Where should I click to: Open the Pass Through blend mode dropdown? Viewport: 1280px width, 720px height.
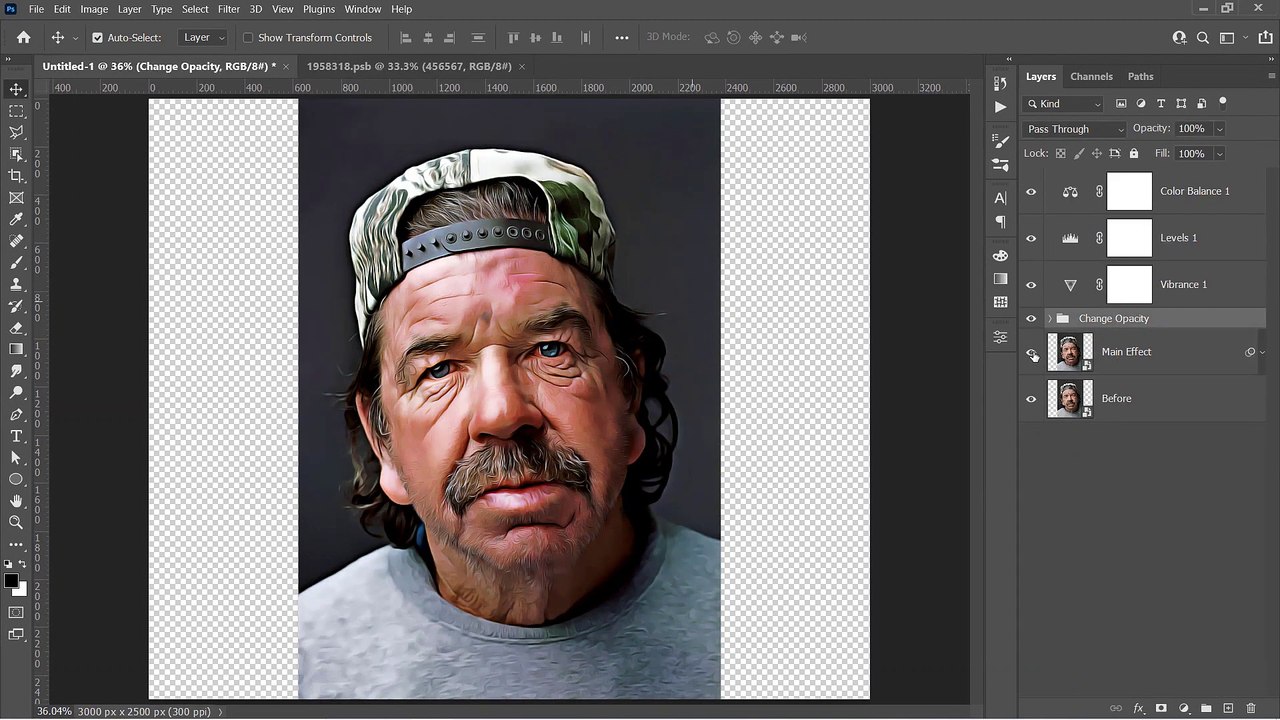1075,129
